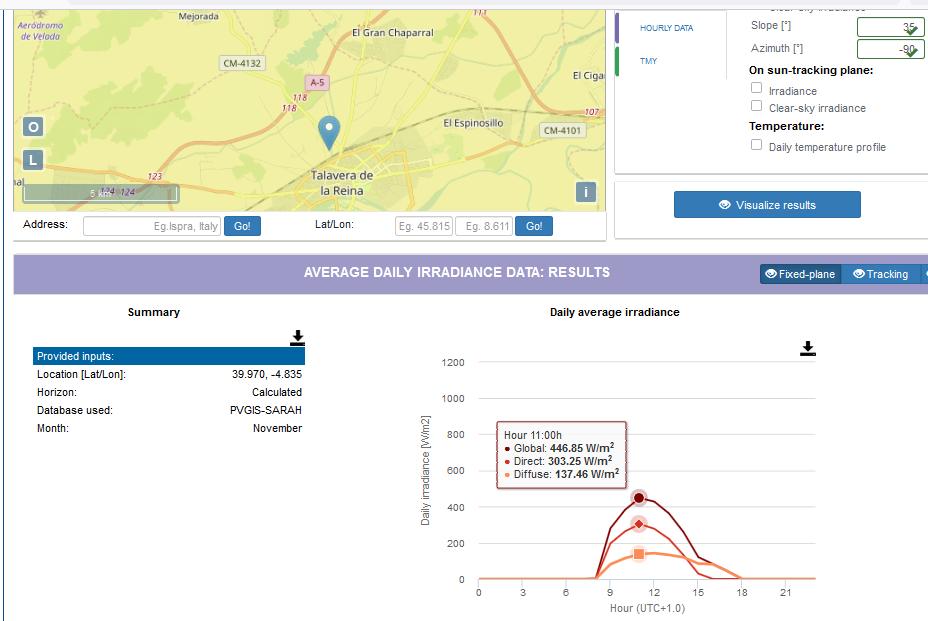
Task: Open the TMY tab
Action: (649, 61)
